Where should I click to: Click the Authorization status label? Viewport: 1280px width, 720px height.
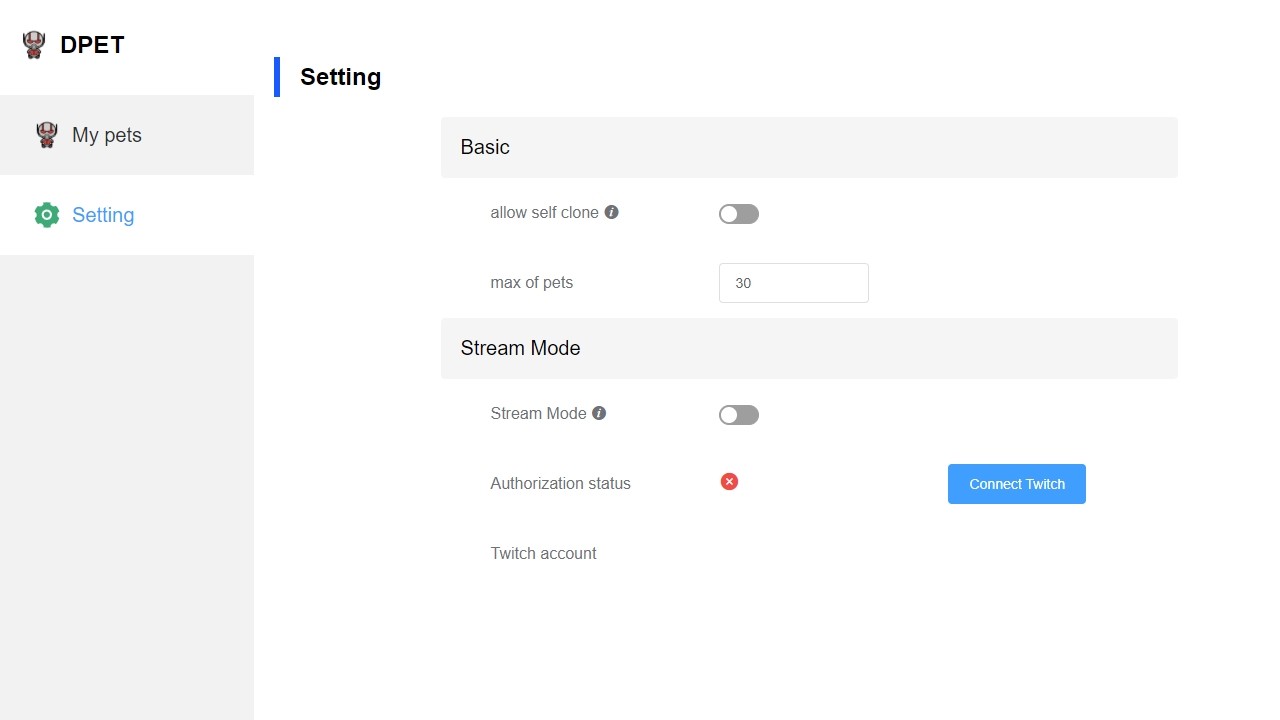[560, 483]
